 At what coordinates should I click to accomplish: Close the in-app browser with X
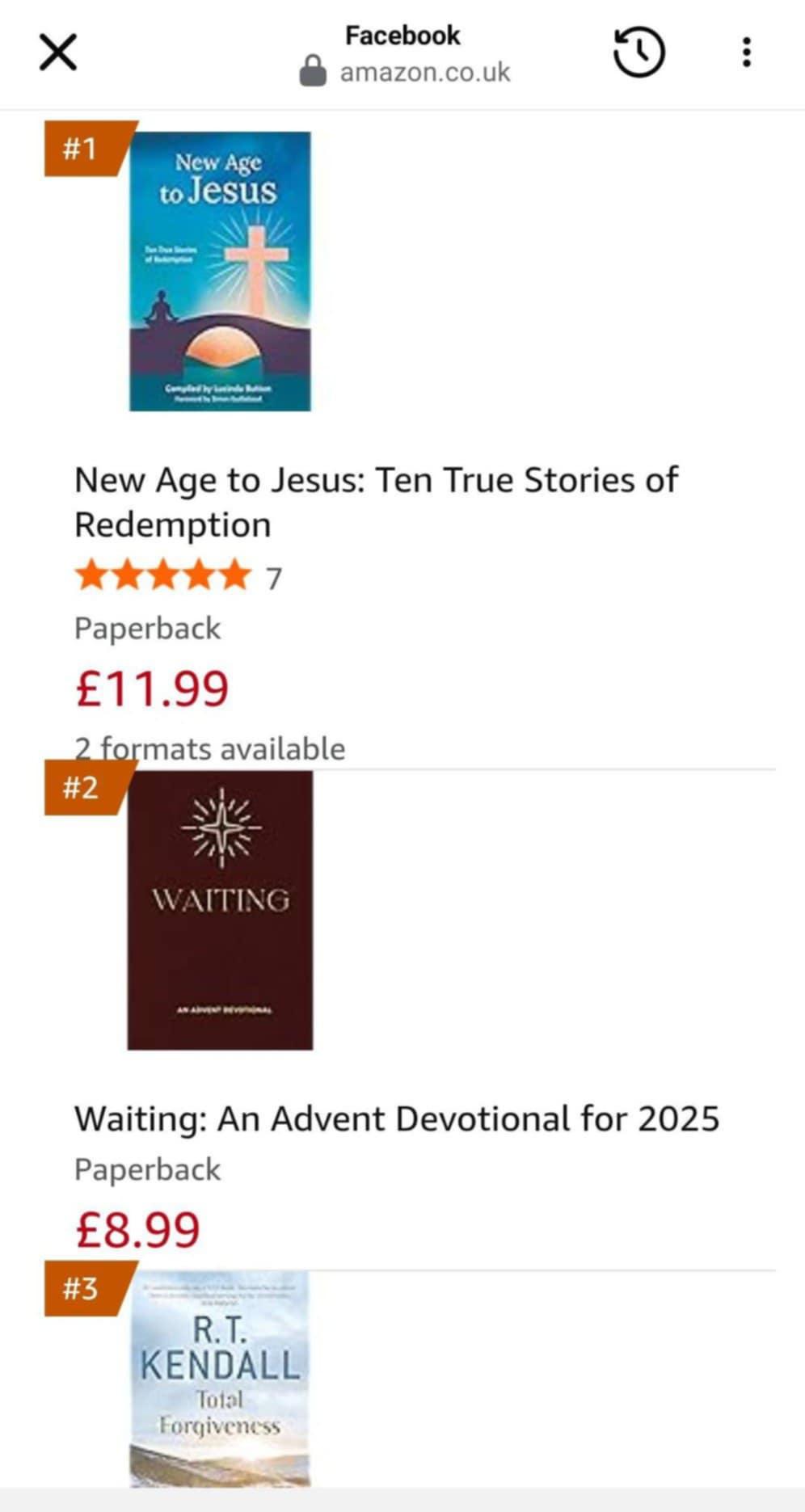(58, 53)
